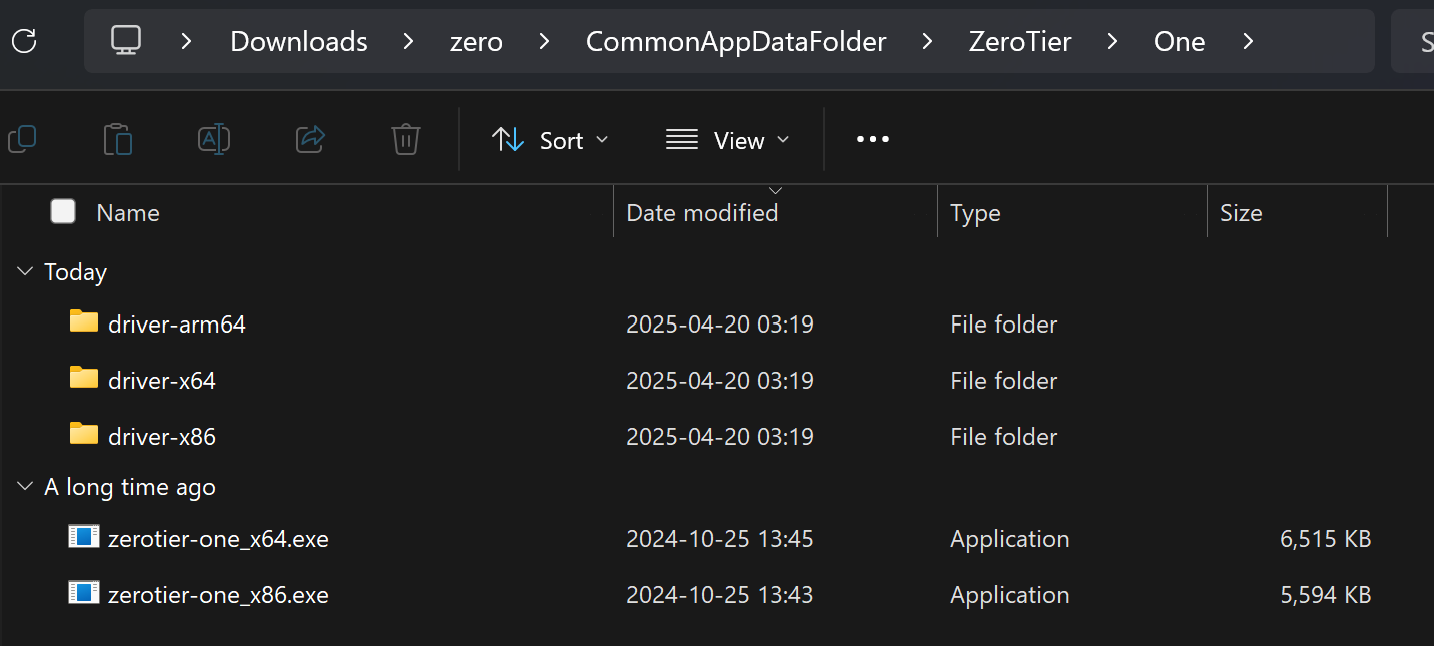Click the driver-x64 folder icon
Image resolution: width=1434 pixels, height=646 pixels.
(x=84, y=378)
